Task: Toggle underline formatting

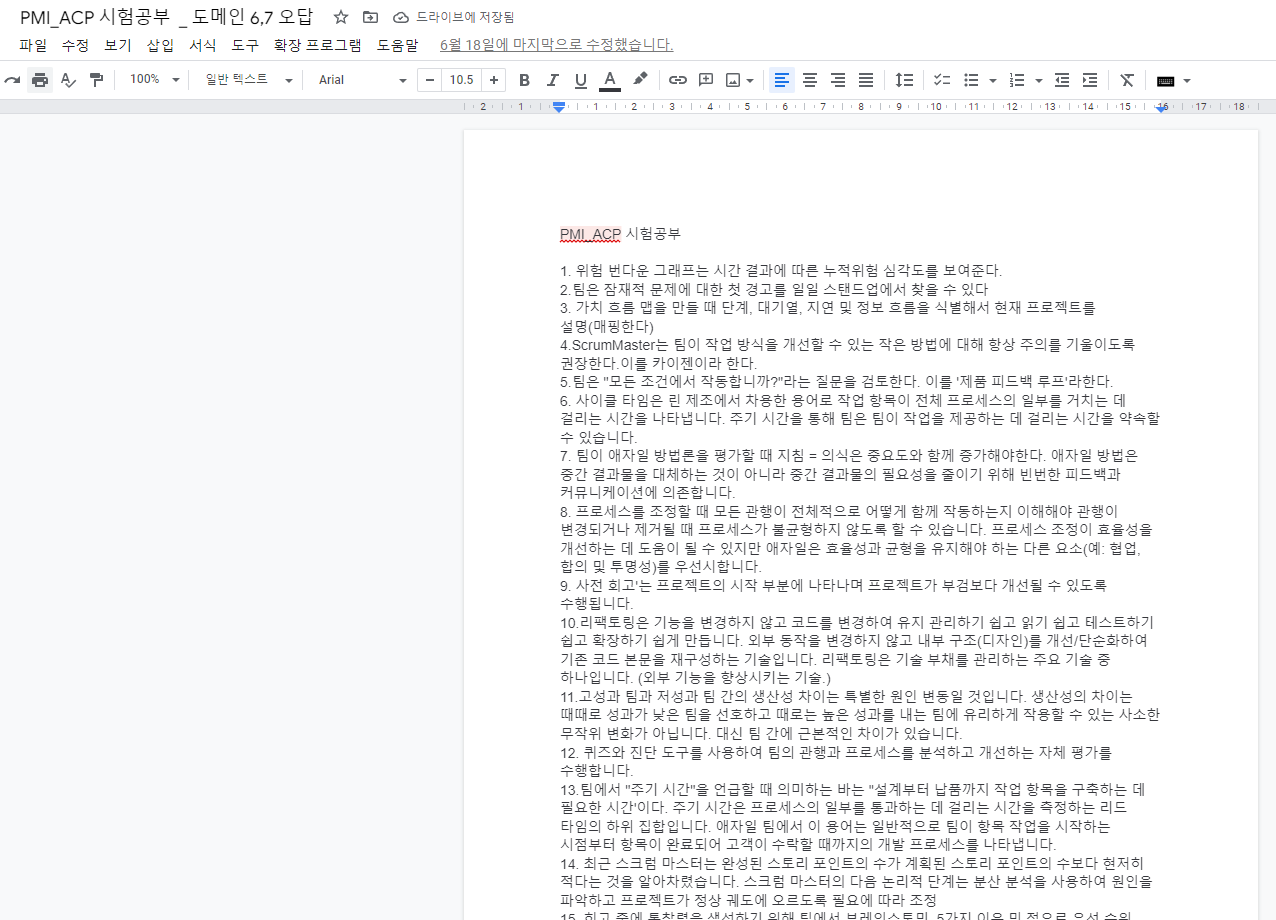Action: coord(580,80)
